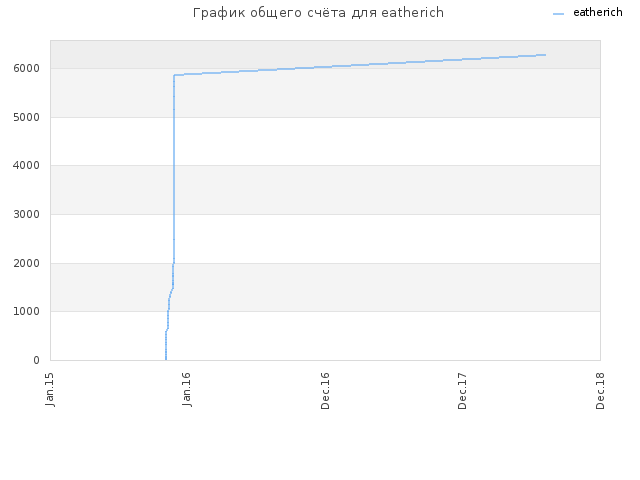This screenshot has width=640, height=480.
Task: Click the blue legend line marker
Action: (x=558, y=14)
